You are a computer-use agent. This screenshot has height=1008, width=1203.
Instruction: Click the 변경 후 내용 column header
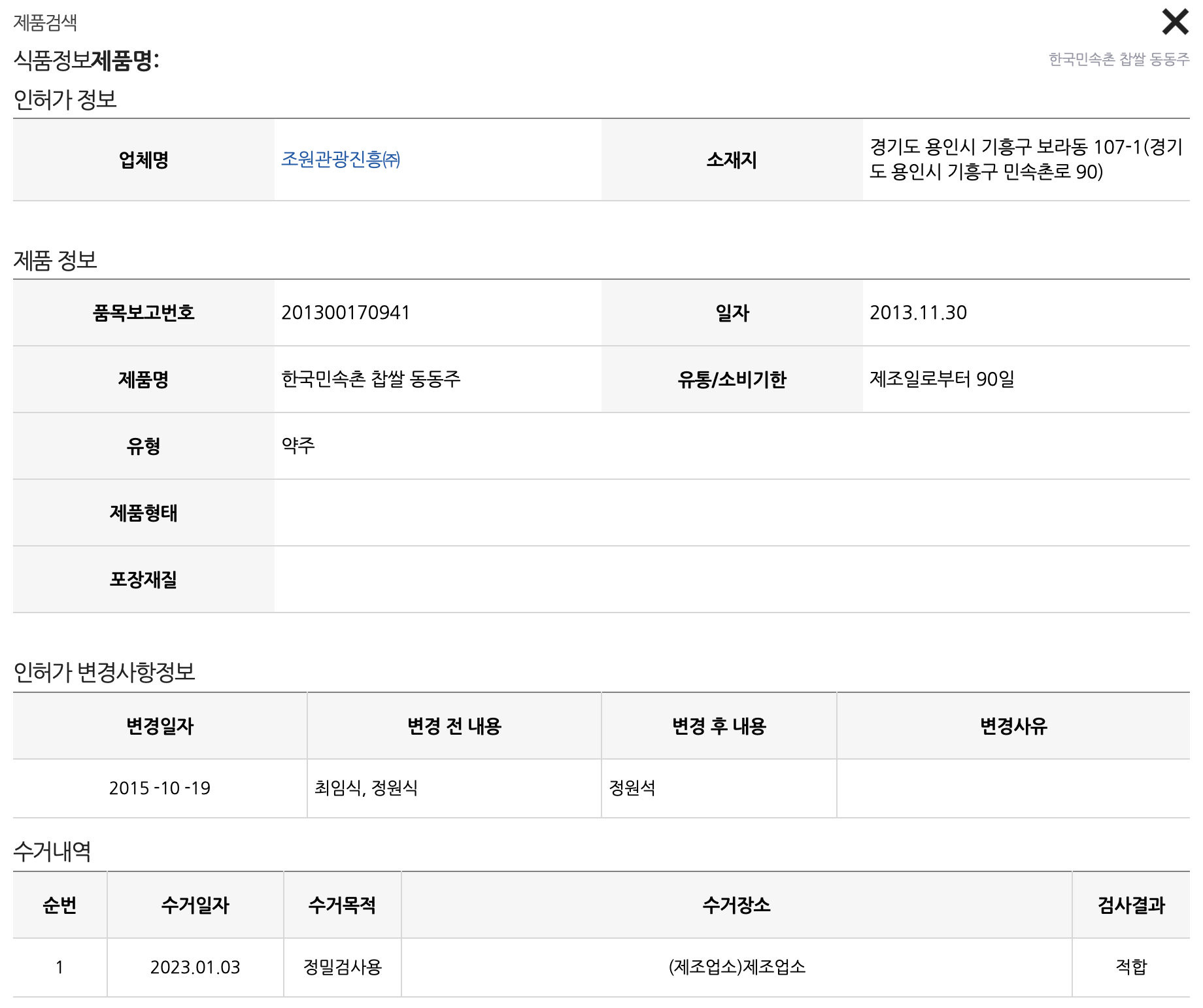click(x=719, y=726)
